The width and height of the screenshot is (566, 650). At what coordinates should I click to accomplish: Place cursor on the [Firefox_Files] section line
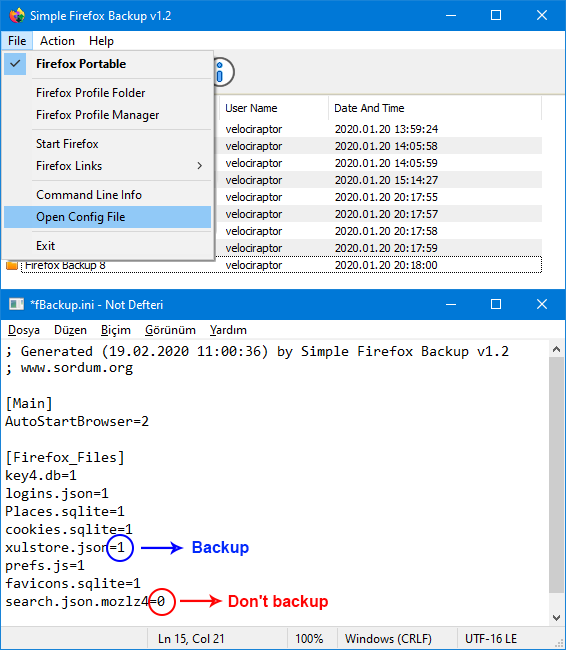tap(65, 458)
